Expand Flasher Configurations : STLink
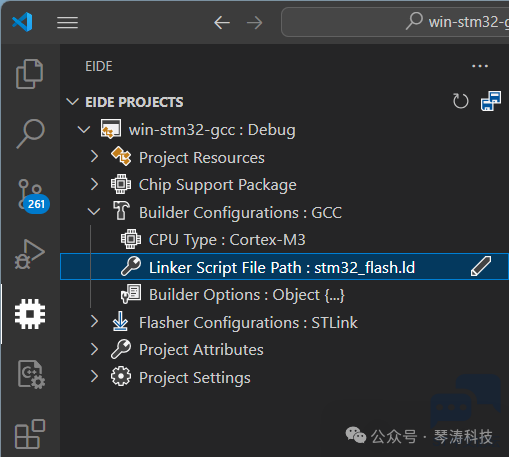The image size is (509, 457). 94,322
